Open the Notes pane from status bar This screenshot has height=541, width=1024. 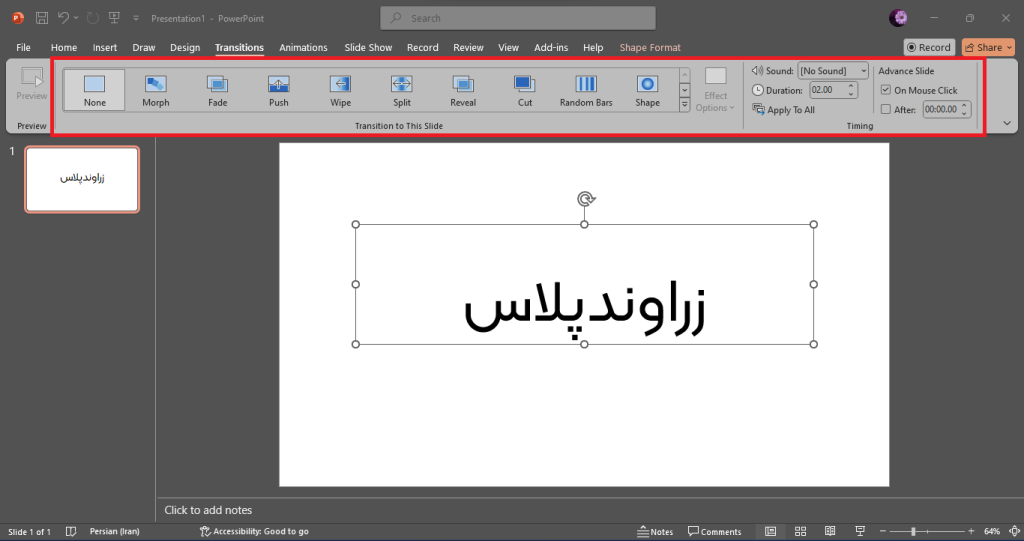click(656, 531)
